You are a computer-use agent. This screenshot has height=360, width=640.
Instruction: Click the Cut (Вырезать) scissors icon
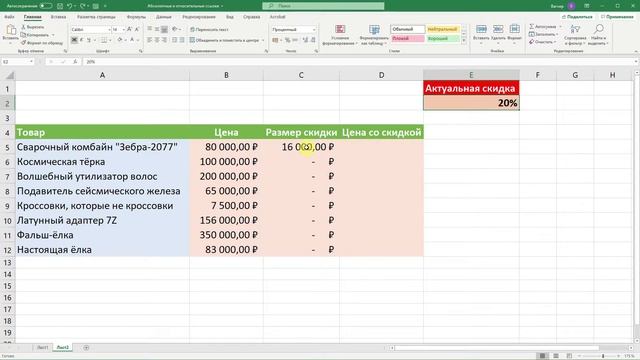point(24,27)
